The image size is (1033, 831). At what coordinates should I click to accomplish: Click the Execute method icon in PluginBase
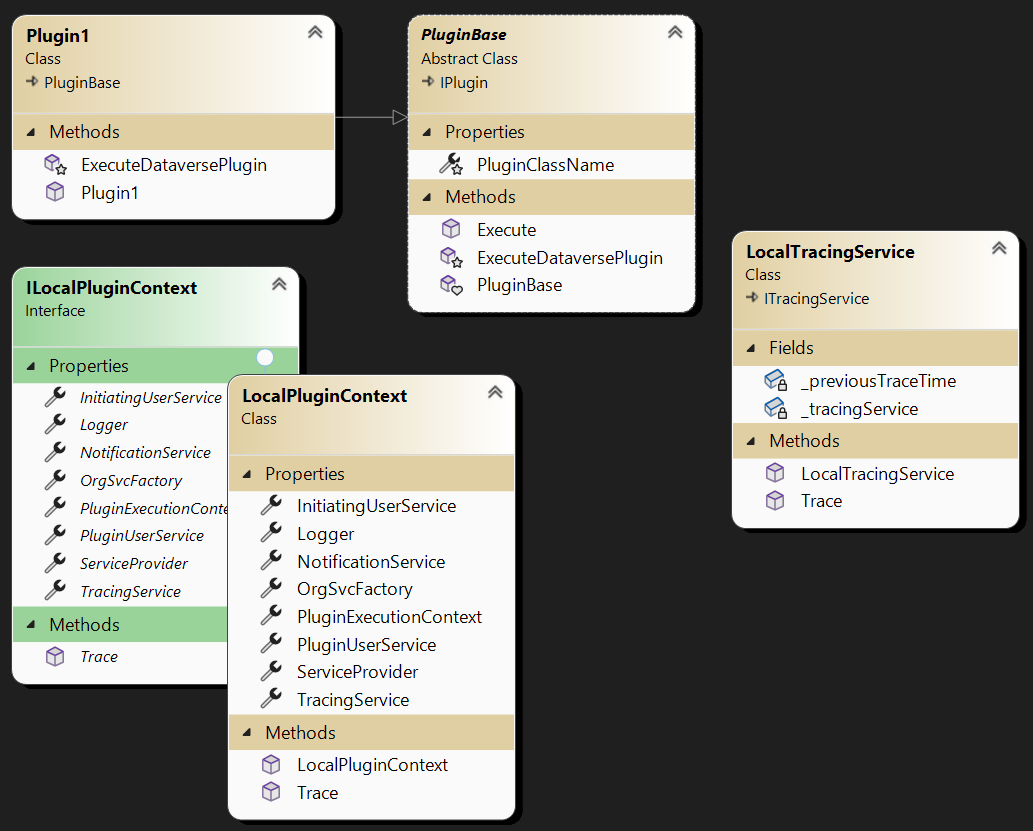[x=451, y=230]
